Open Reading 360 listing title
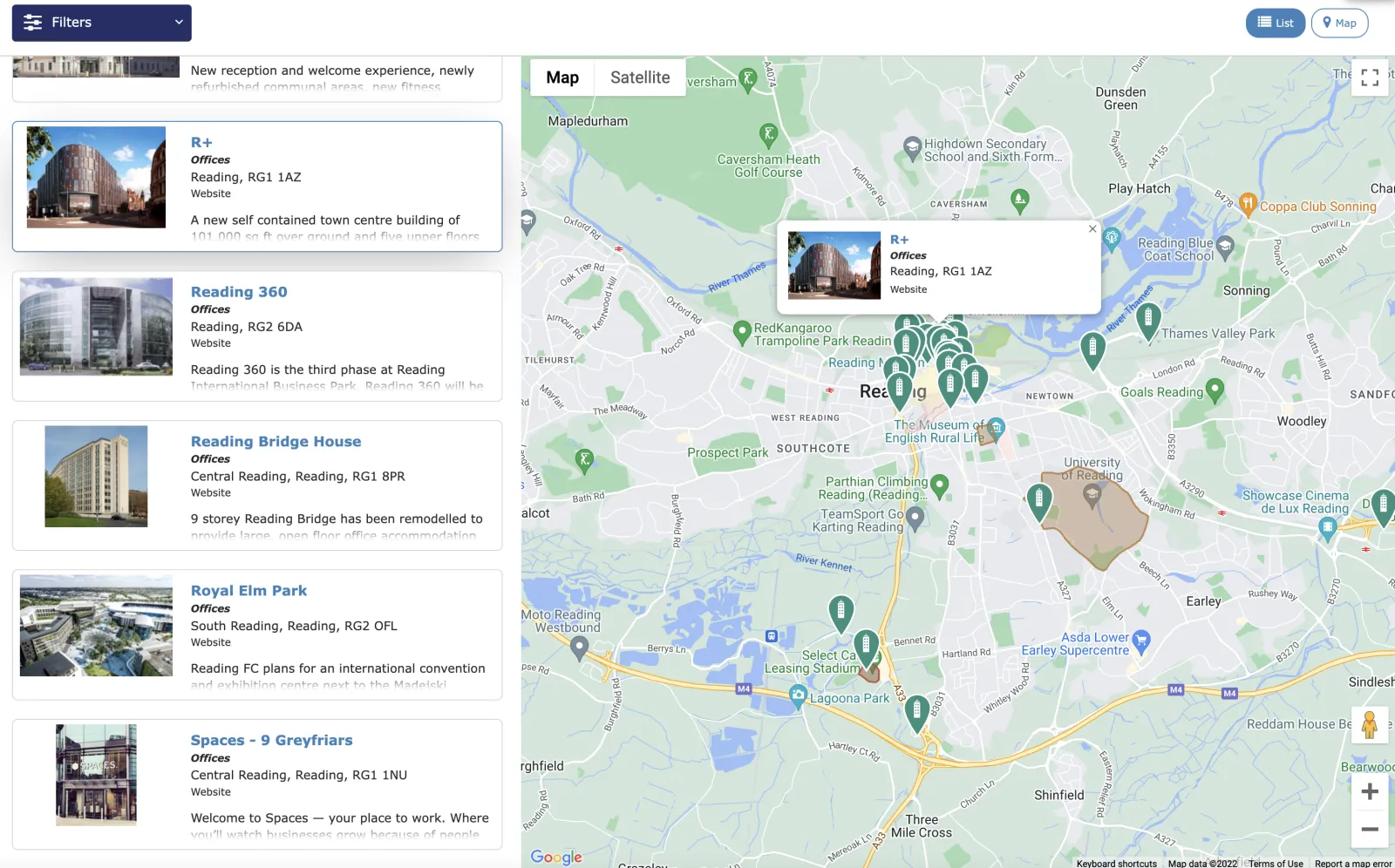Image resolution: width=1395 pixels, height=868 pixels. coord(239,292)
